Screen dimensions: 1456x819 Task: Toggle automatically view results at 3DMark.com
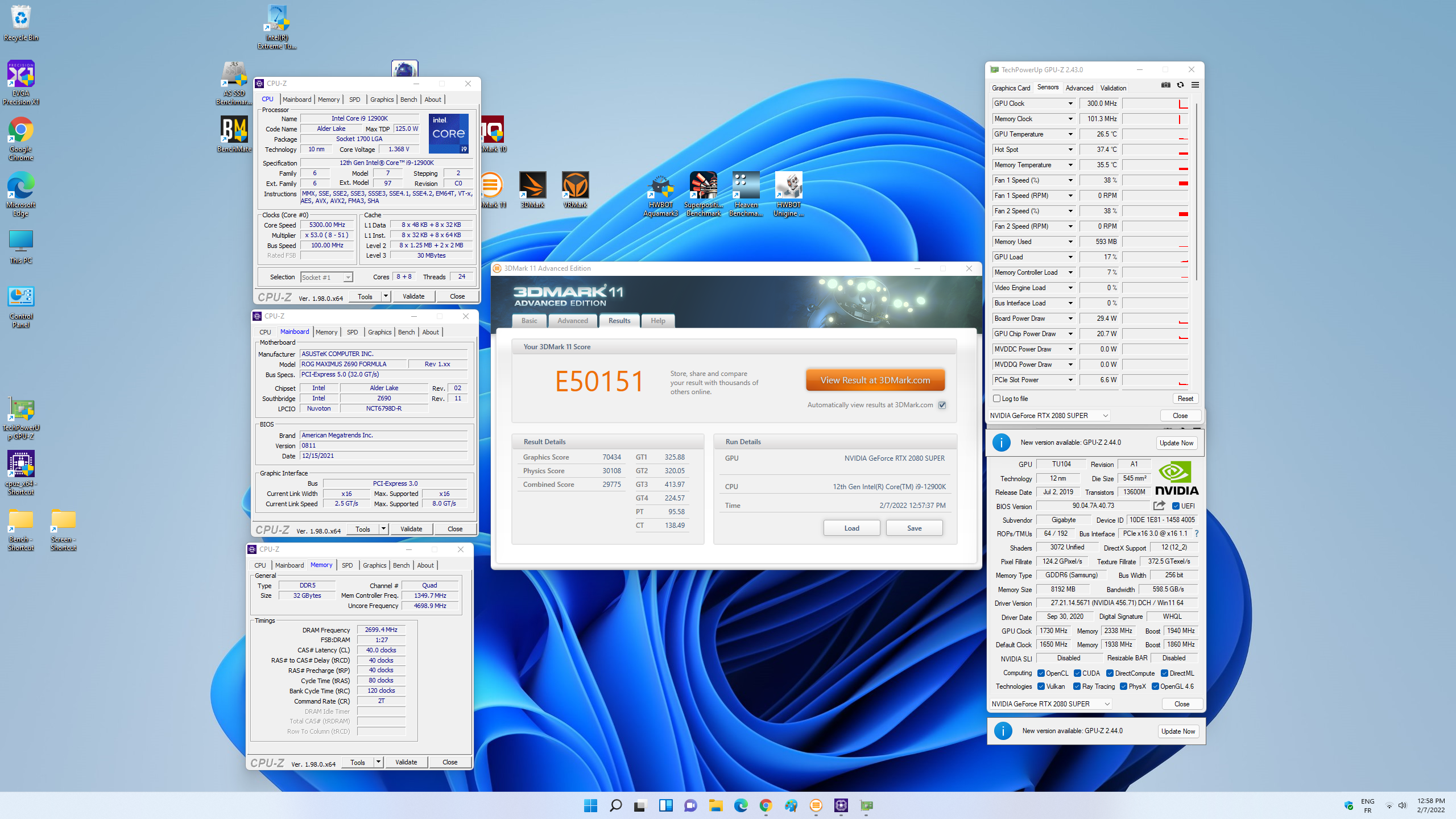(942, 405)
